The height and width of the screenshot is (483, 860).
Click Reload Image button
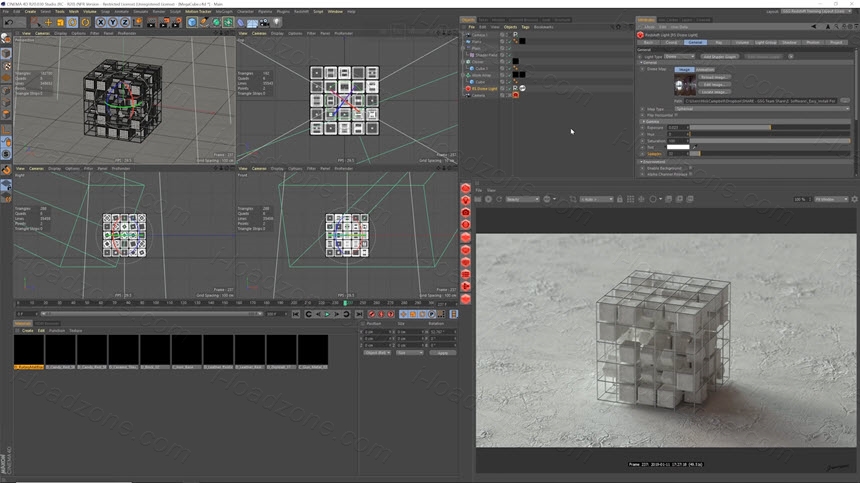[x=714, y=78]
